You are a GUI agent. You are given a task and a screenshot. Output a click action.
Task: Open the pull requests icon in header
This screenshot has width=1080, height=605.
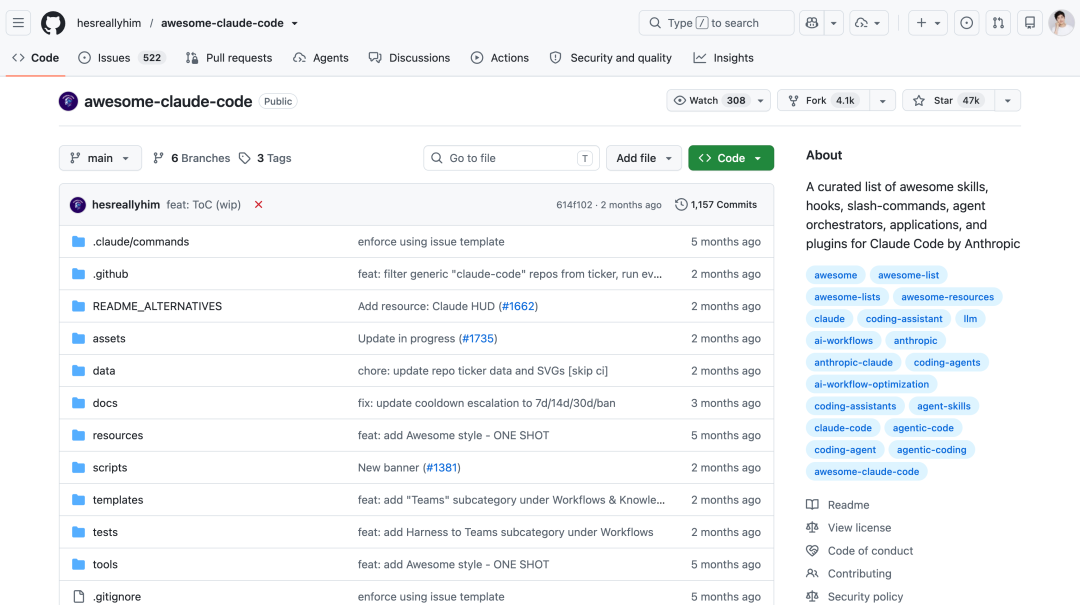click(x=998, y=23)
